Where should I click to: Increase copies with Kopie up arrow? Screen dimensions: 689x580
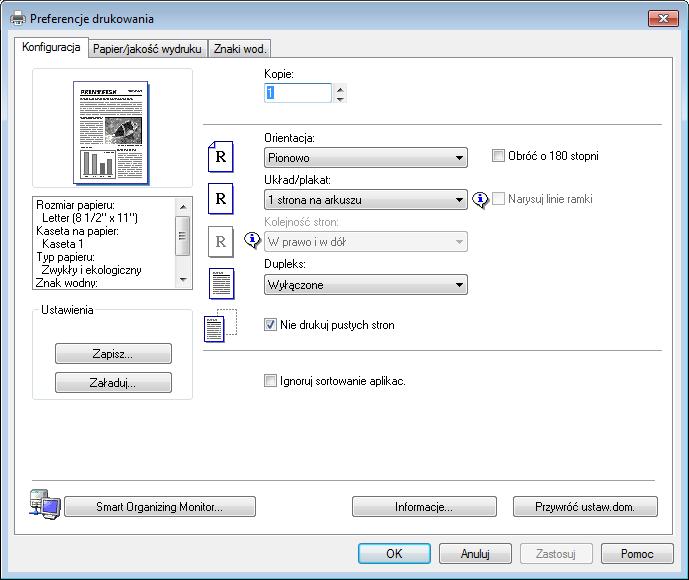click(x=340, y=89)
